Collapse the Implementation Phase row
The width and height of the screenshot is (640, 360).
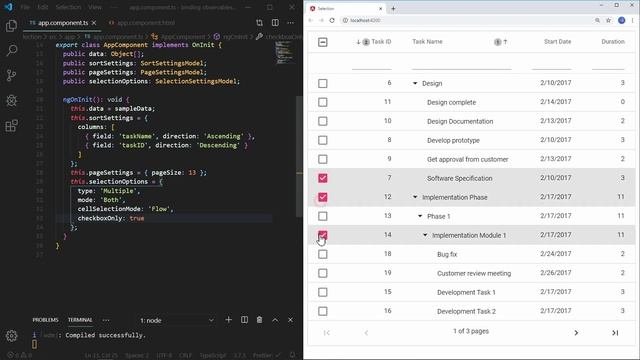point(415,197)
